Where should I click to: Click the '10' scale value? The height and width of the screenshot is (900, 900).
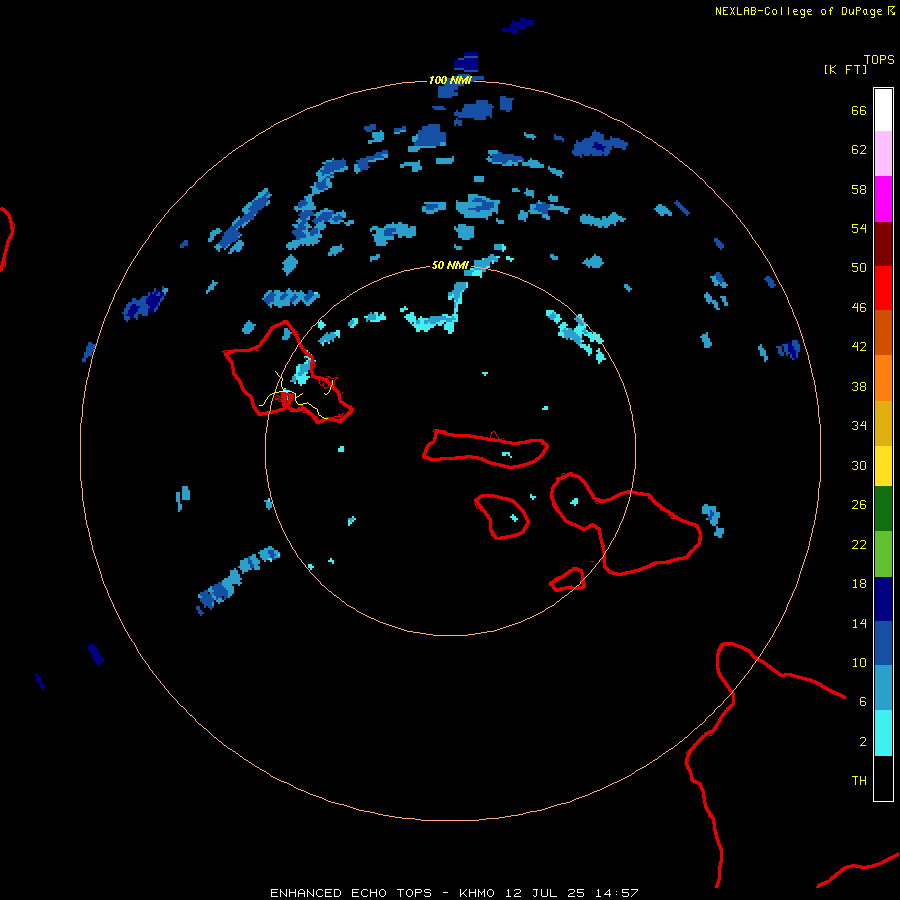[x=859, y=662]
